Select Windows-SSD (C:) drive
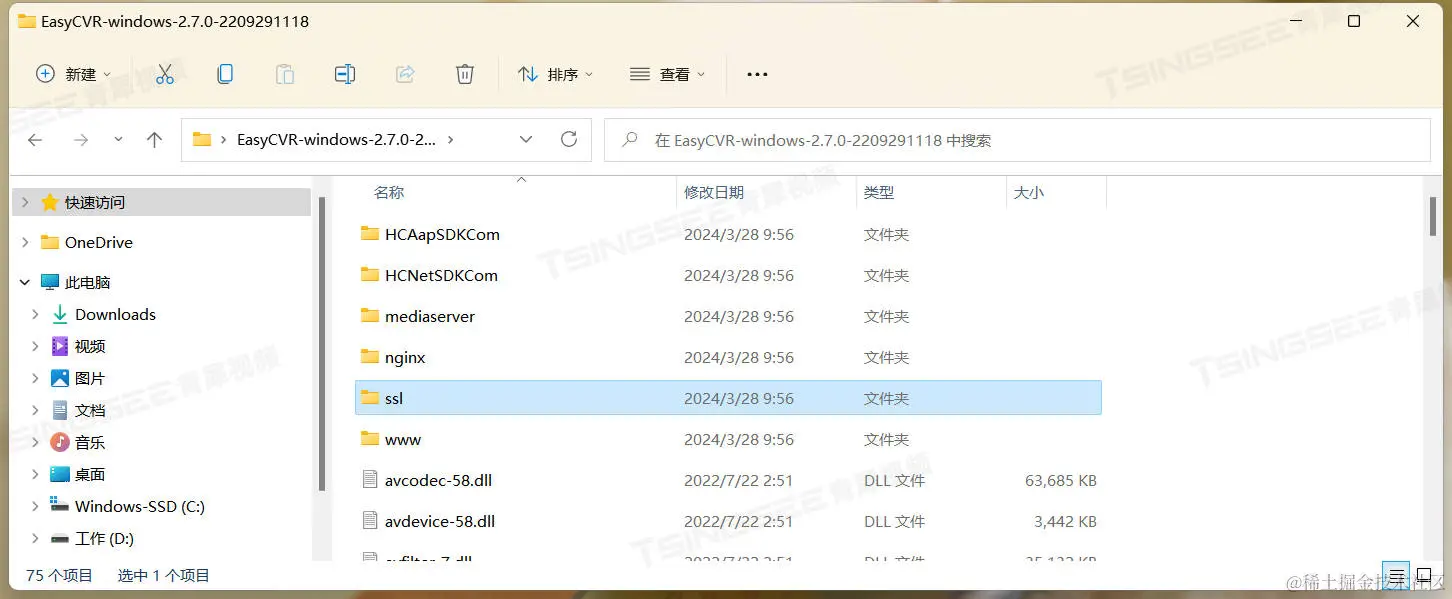The image size is (1452, 599). tap(140, 506)
